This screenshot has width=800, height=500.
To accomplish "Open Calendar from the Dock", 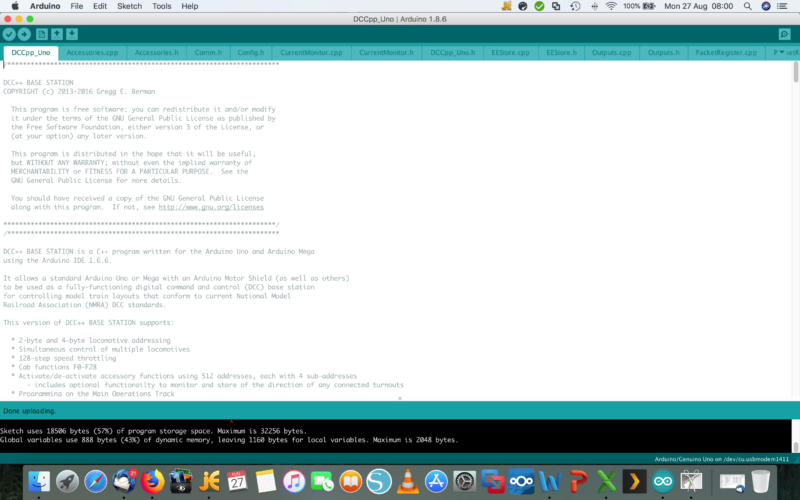I will pos(237,481).
